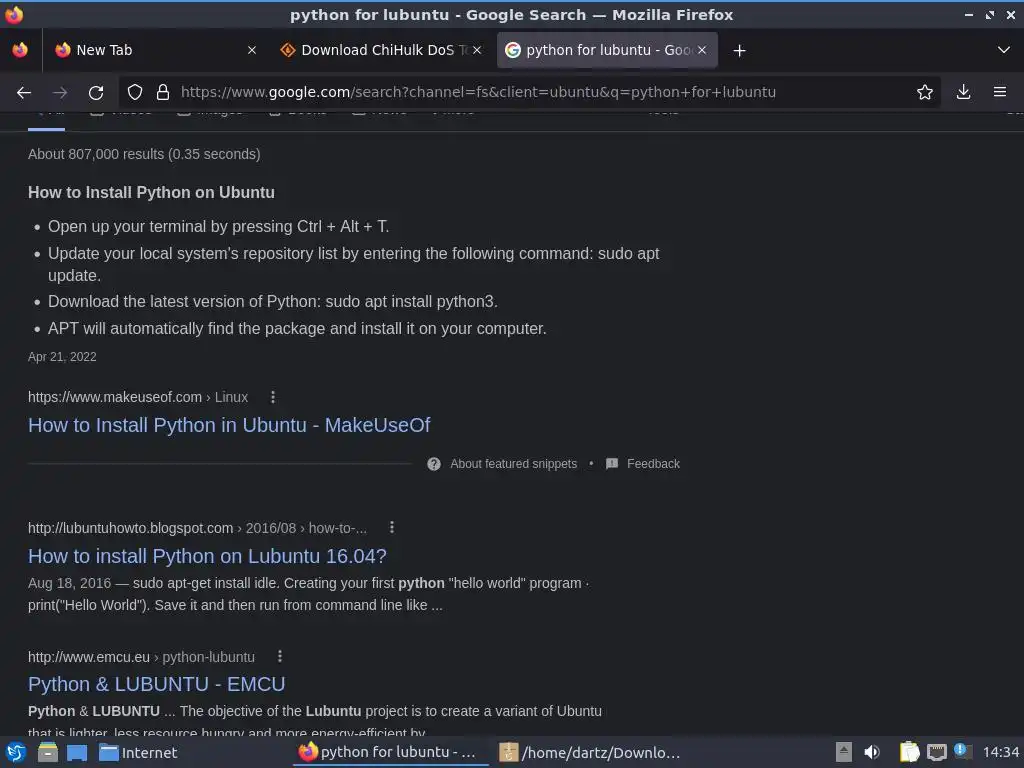Open a new tab with plus button
This screenshot has width=1024, height=768.
[x=739, y=50]
